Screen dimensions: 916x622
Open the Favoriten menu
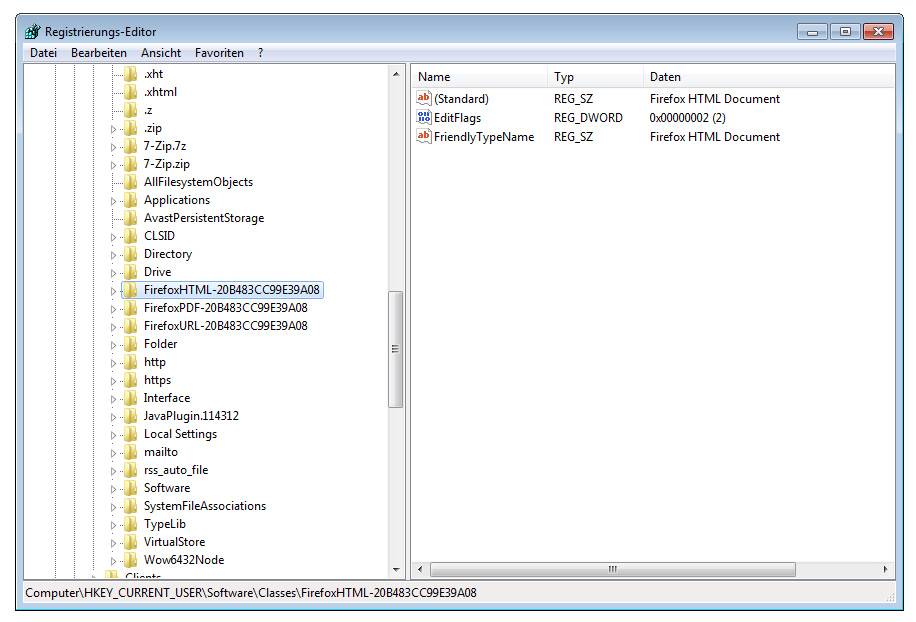(x=219, y=53)
